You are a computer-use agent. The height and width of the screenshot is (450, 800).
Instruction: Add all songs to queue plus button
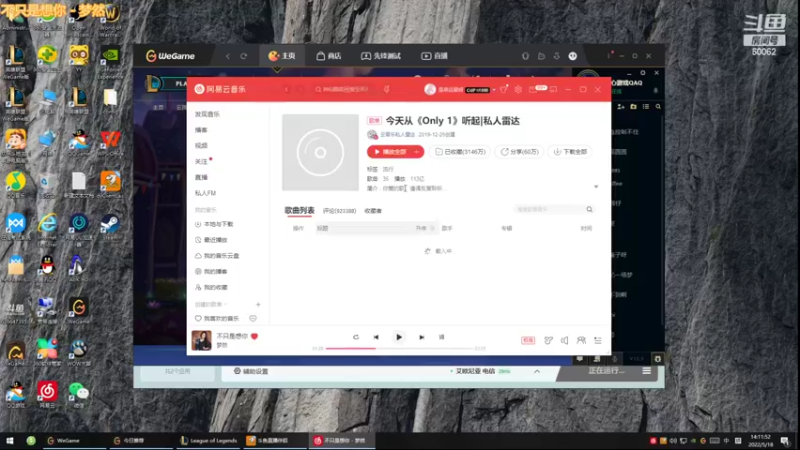pos(417,152)
